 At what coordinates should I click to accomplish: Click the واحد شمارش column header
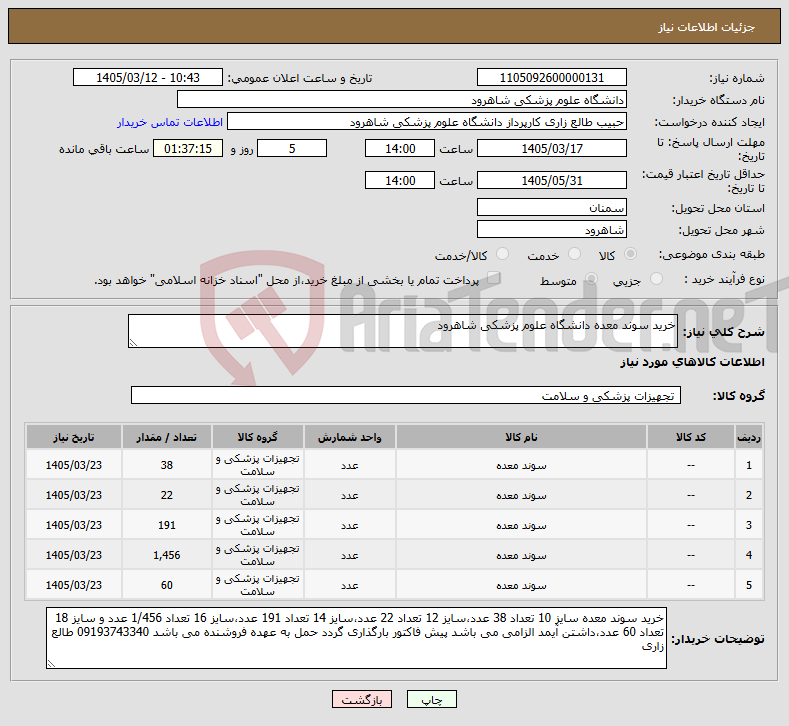click(349, 437)
